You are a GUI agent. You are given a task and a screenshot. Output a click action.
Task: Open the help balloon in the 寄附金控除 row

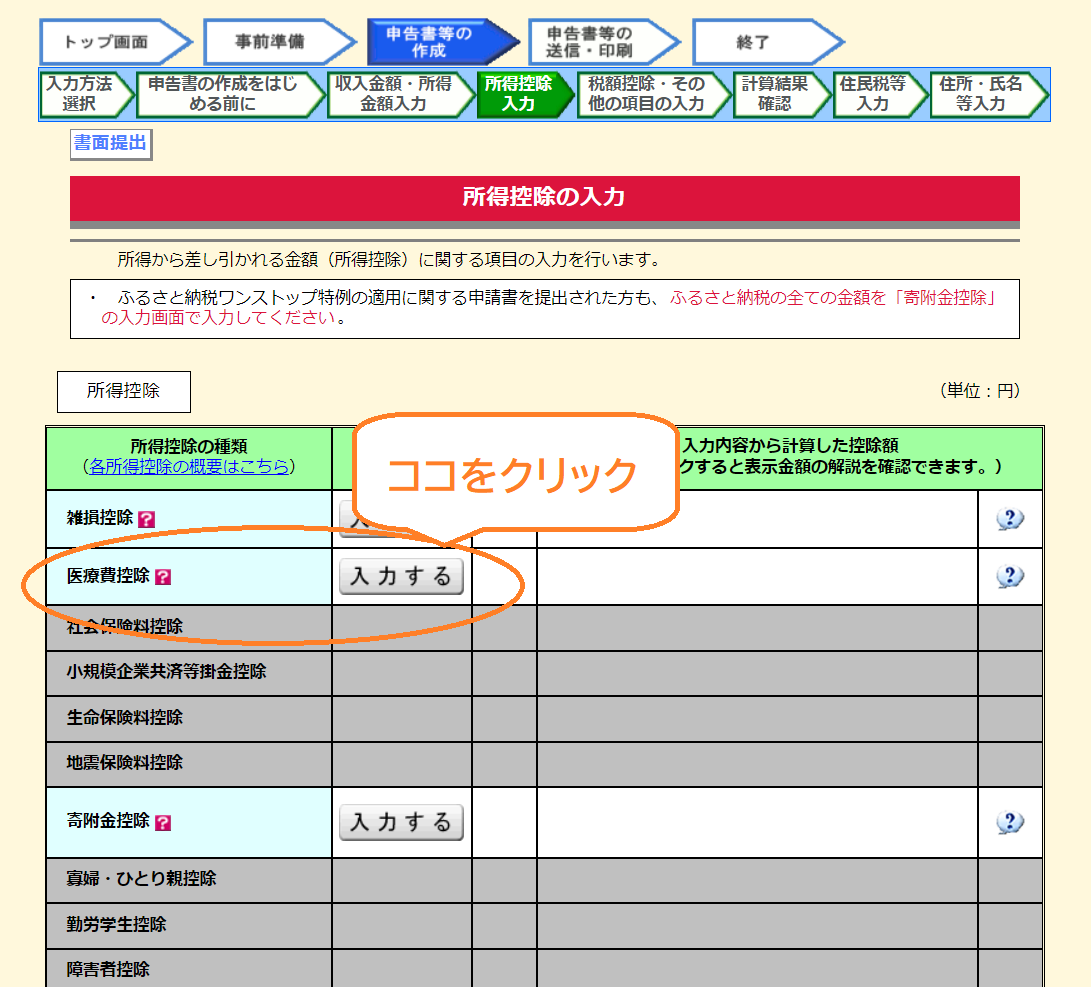[1010, 822]
